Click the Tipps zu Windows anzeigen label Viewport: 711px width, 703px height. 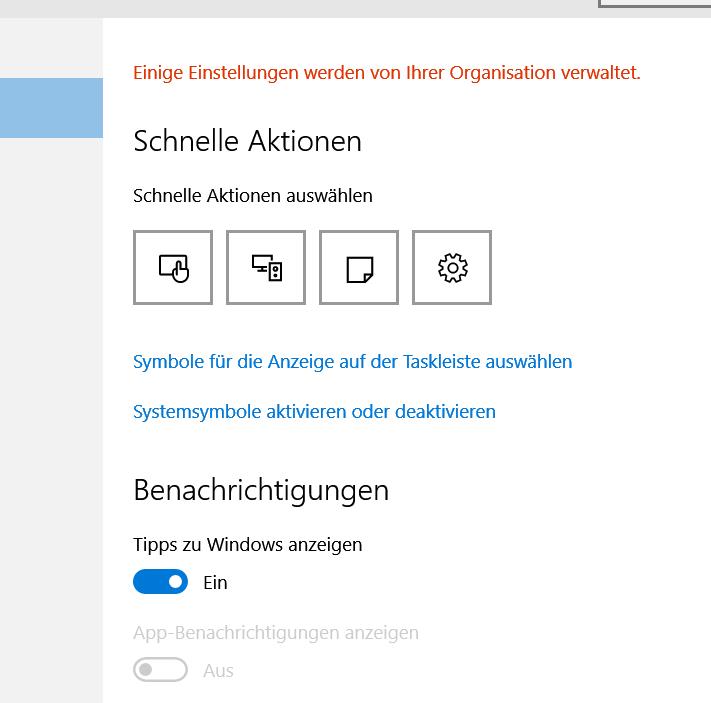point(248,545)
